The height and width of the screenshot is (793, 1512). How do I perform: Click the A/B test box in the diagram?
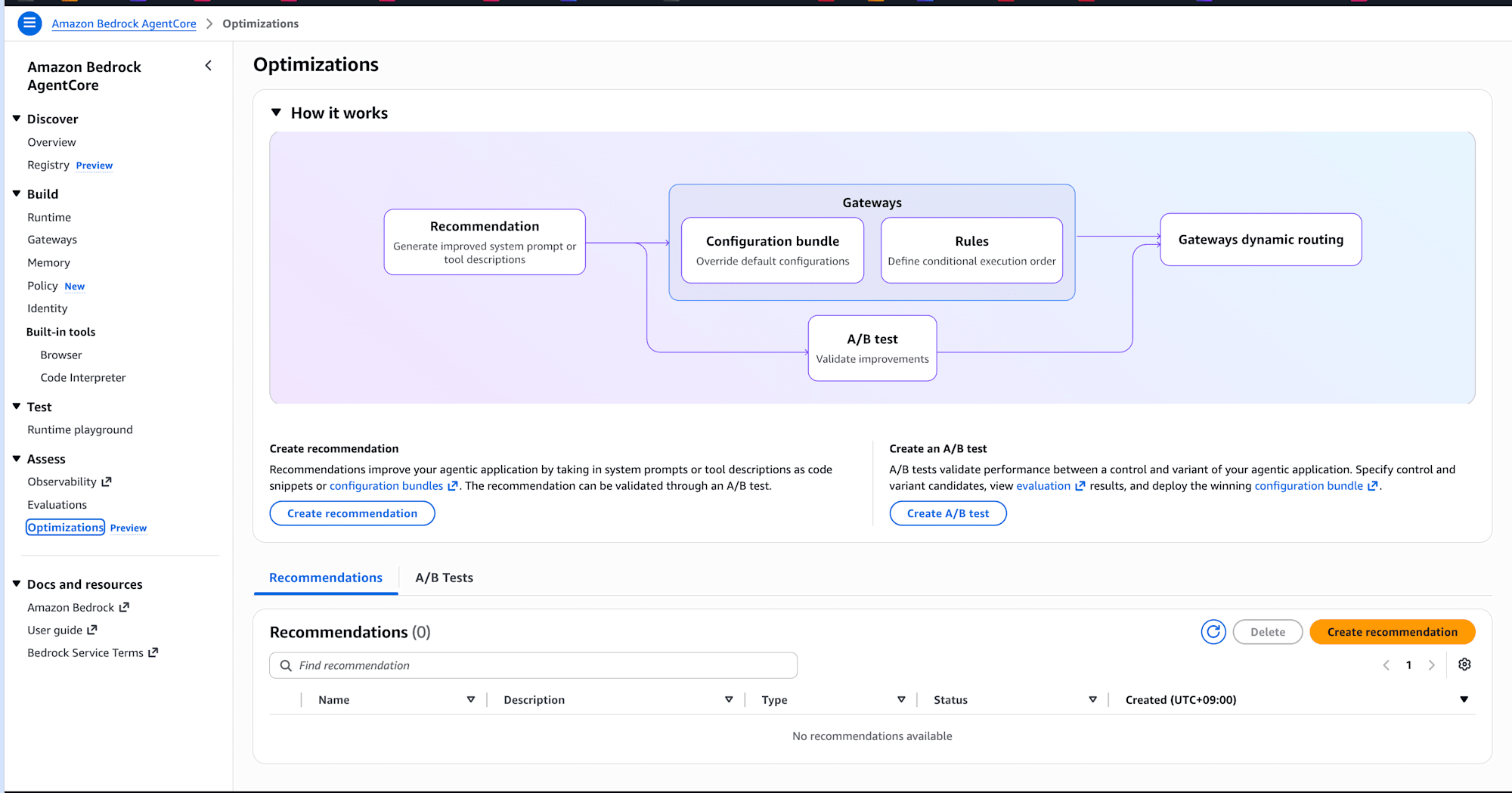872,348
